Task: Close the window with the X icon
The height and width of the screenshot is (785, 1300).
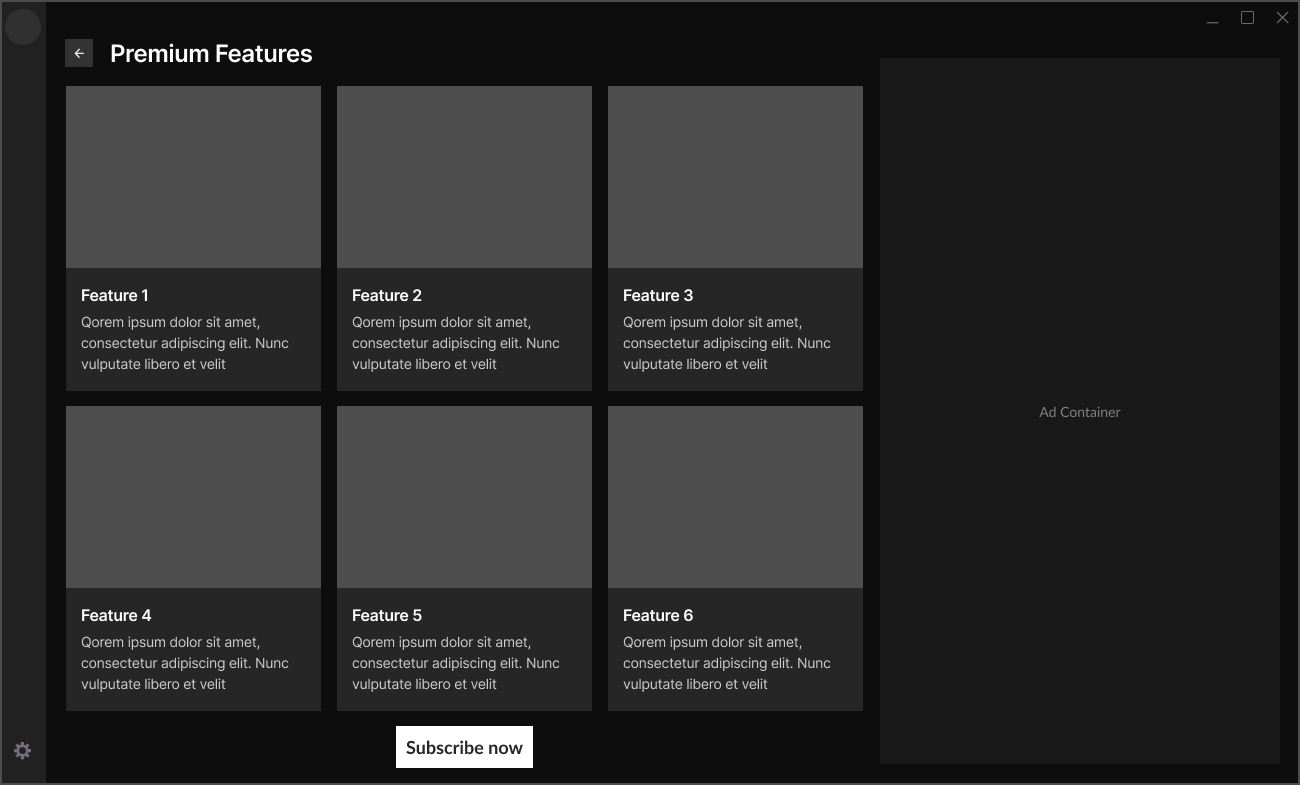Action: (x=1282, y=18)
